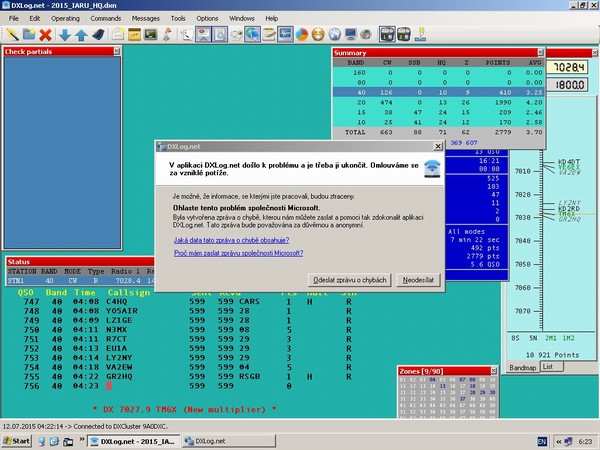
Task: Open a log file via folder icon
Action: pyautogui.click(x=29, y=34)
